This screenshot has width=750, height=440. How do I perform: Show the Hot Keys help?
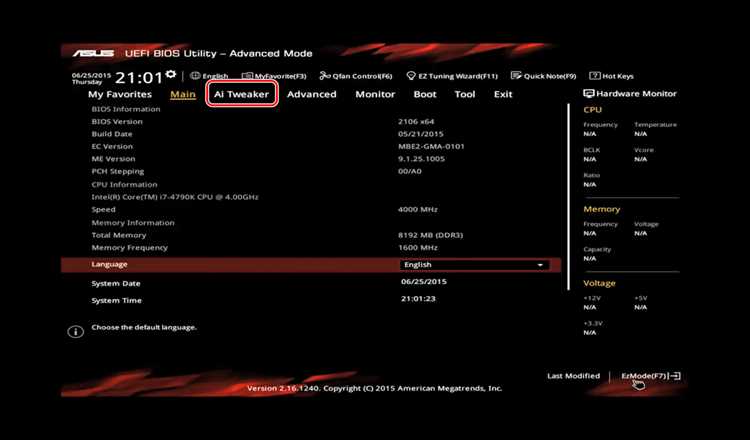611,76
